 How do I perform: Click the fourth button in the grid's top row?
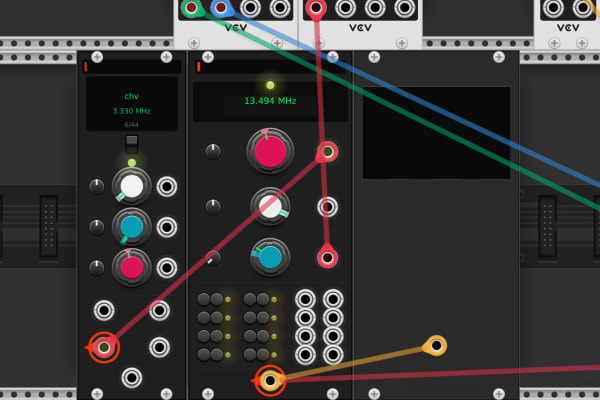point(263,299)
